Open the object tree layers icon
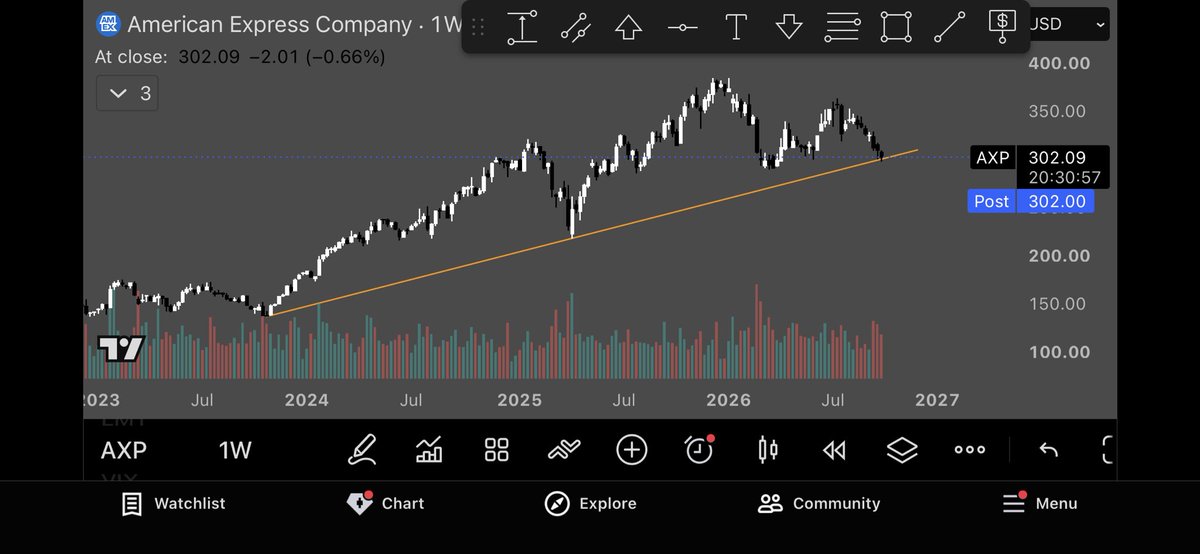 [902, 450]
